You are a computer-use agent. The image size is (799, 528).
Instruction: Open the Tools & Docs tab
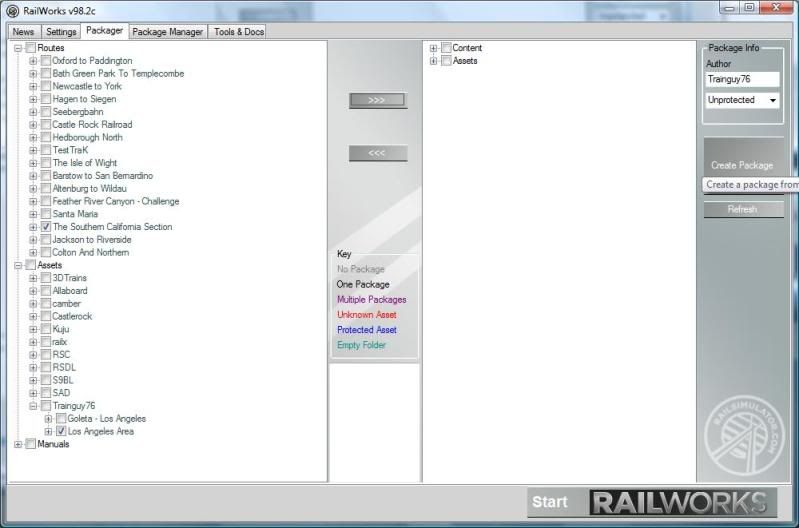pyautogui.click(x=239, y=32)
